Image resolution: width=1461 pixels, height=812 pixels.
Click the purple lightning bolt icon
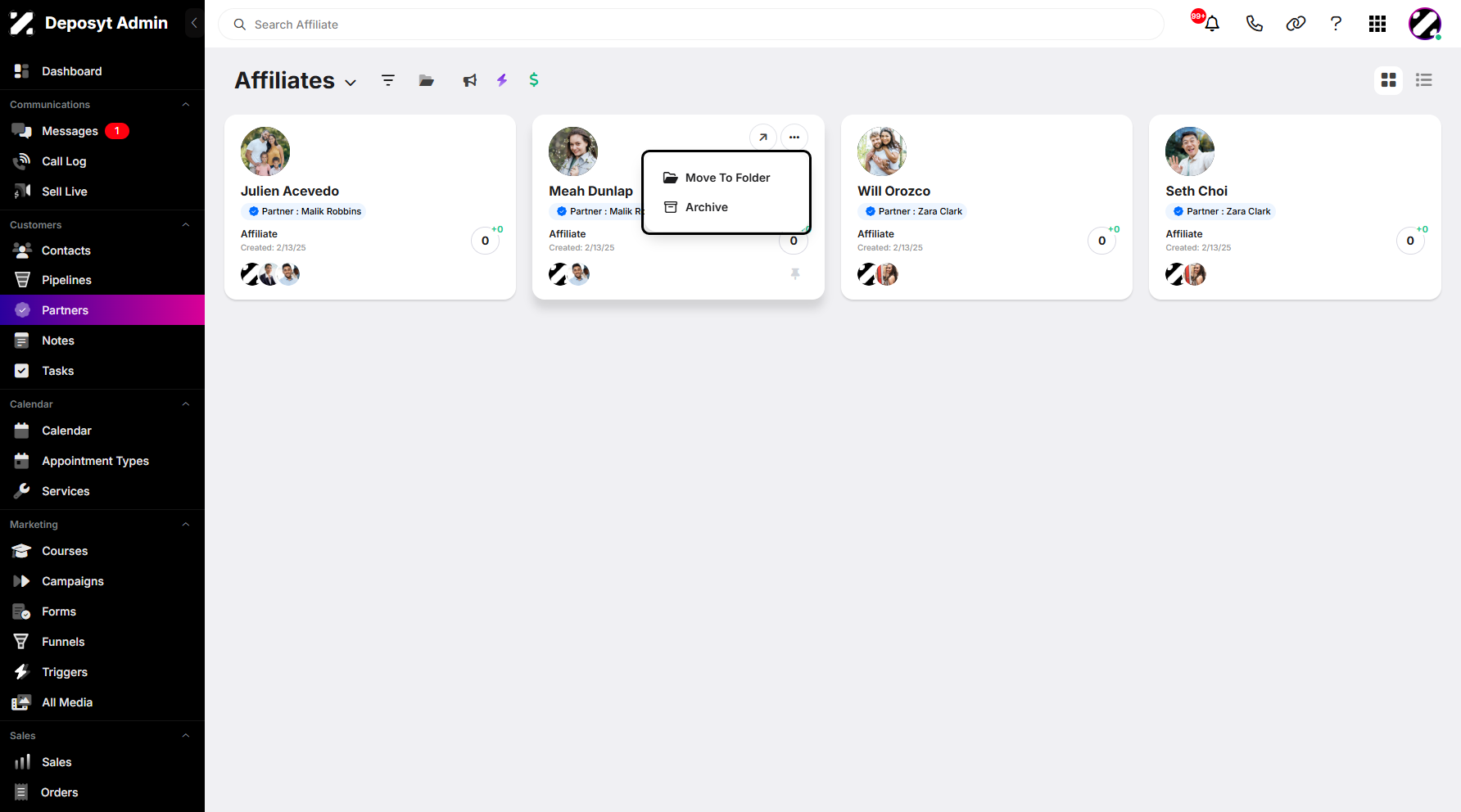502,79
